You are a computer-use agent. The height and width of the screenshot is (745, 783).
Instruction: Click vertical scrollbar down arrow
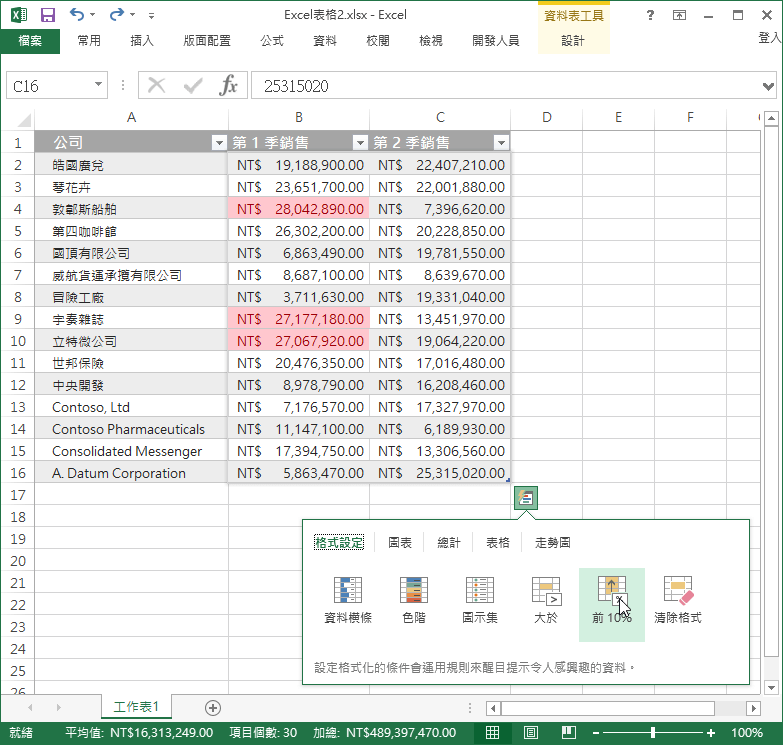[771, 688]
